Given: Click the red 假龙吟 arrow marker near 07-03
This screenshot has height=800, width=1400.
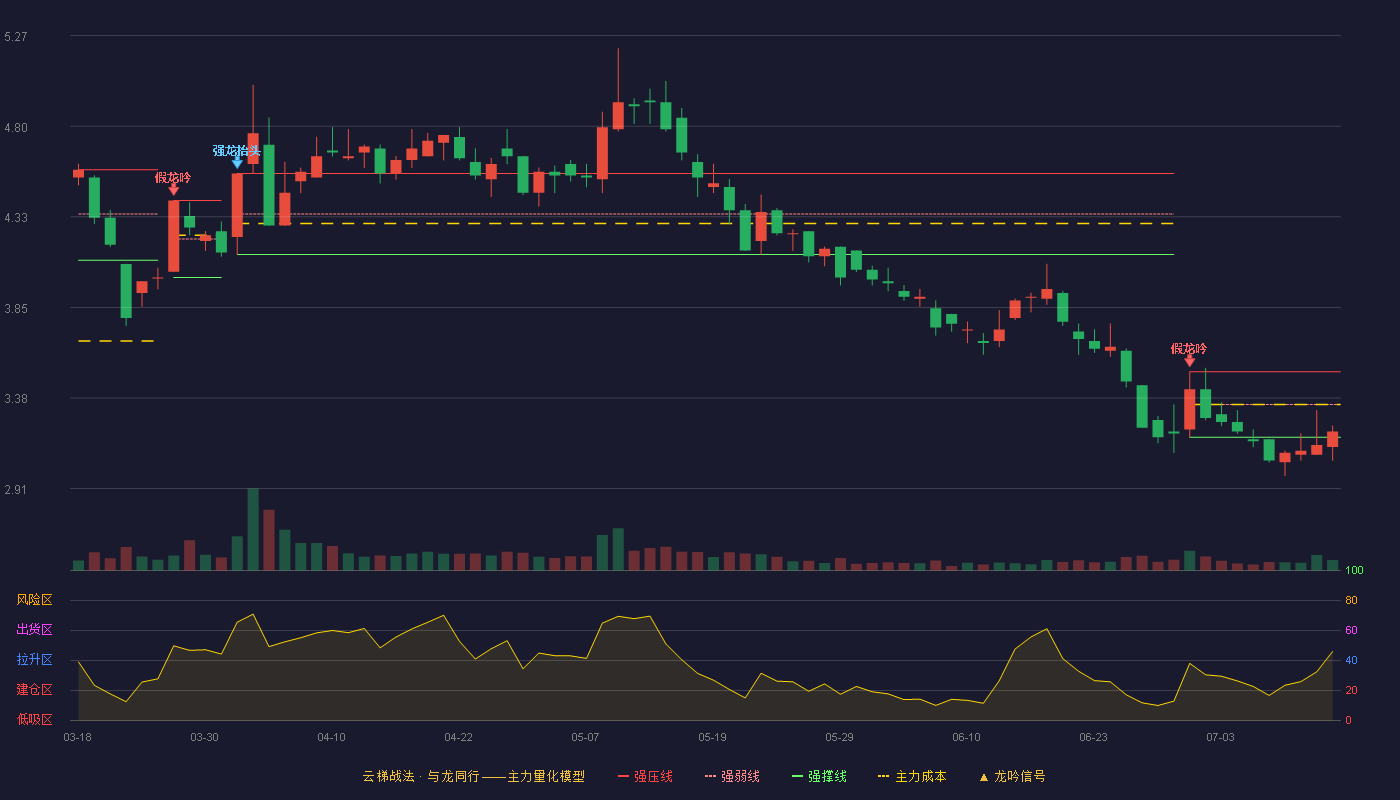Looking at the screenshot, I should click(1189, 360).
